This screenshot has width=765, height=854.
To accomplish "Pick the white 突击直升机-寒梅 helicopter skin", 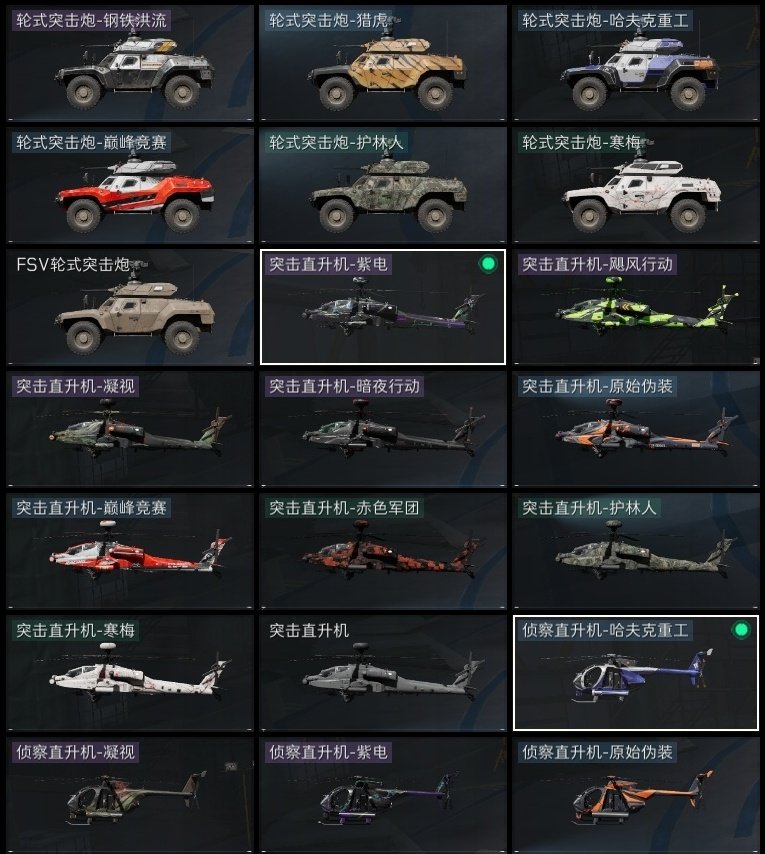I will coord(130,673).
